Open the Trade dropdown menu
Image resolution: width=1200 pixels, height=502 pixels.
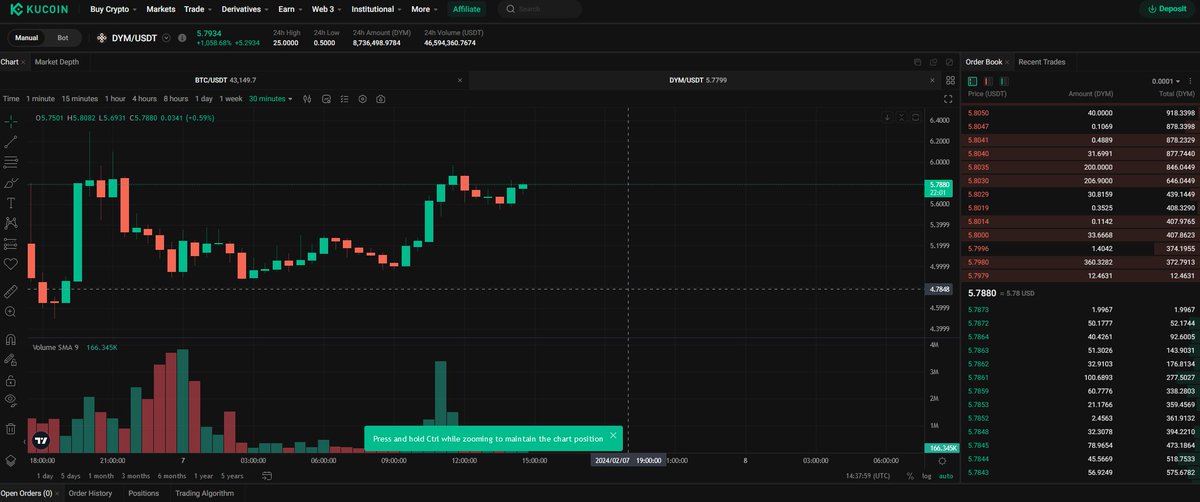(x=198, y=9)
